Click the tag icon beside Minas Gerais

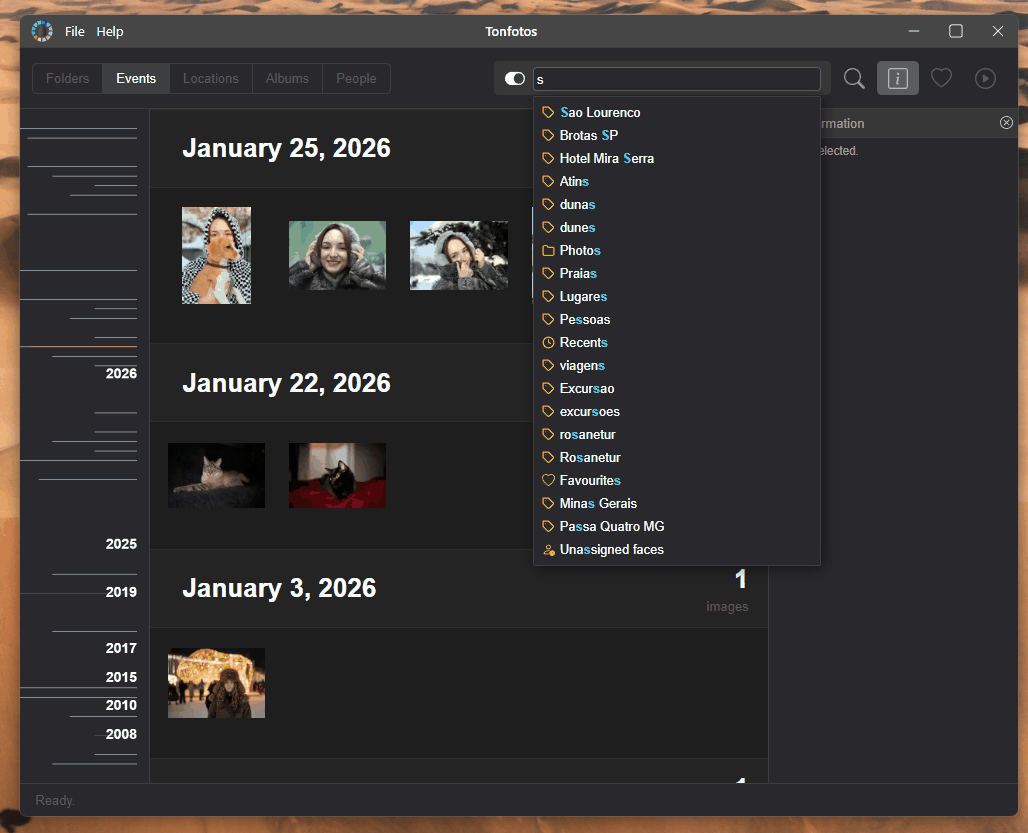[x=549, y=503]
